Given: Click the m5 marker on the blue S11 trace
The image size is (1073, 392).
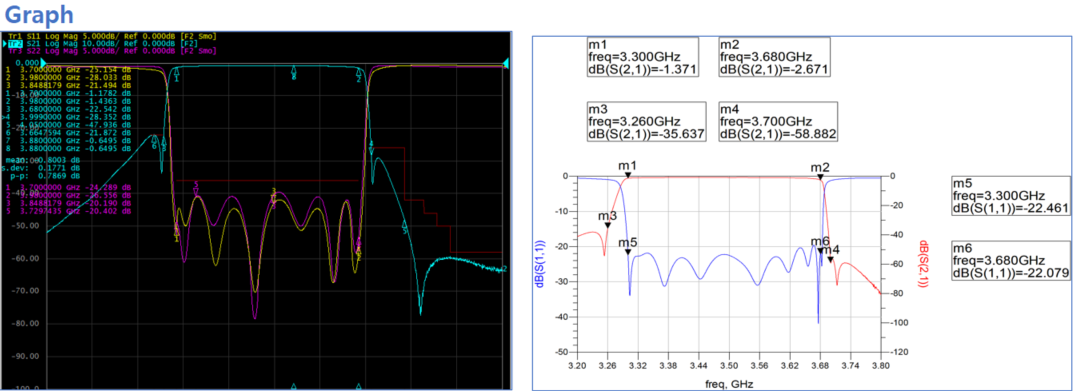Looking at the screenshot, I should [x=628, y=252].
